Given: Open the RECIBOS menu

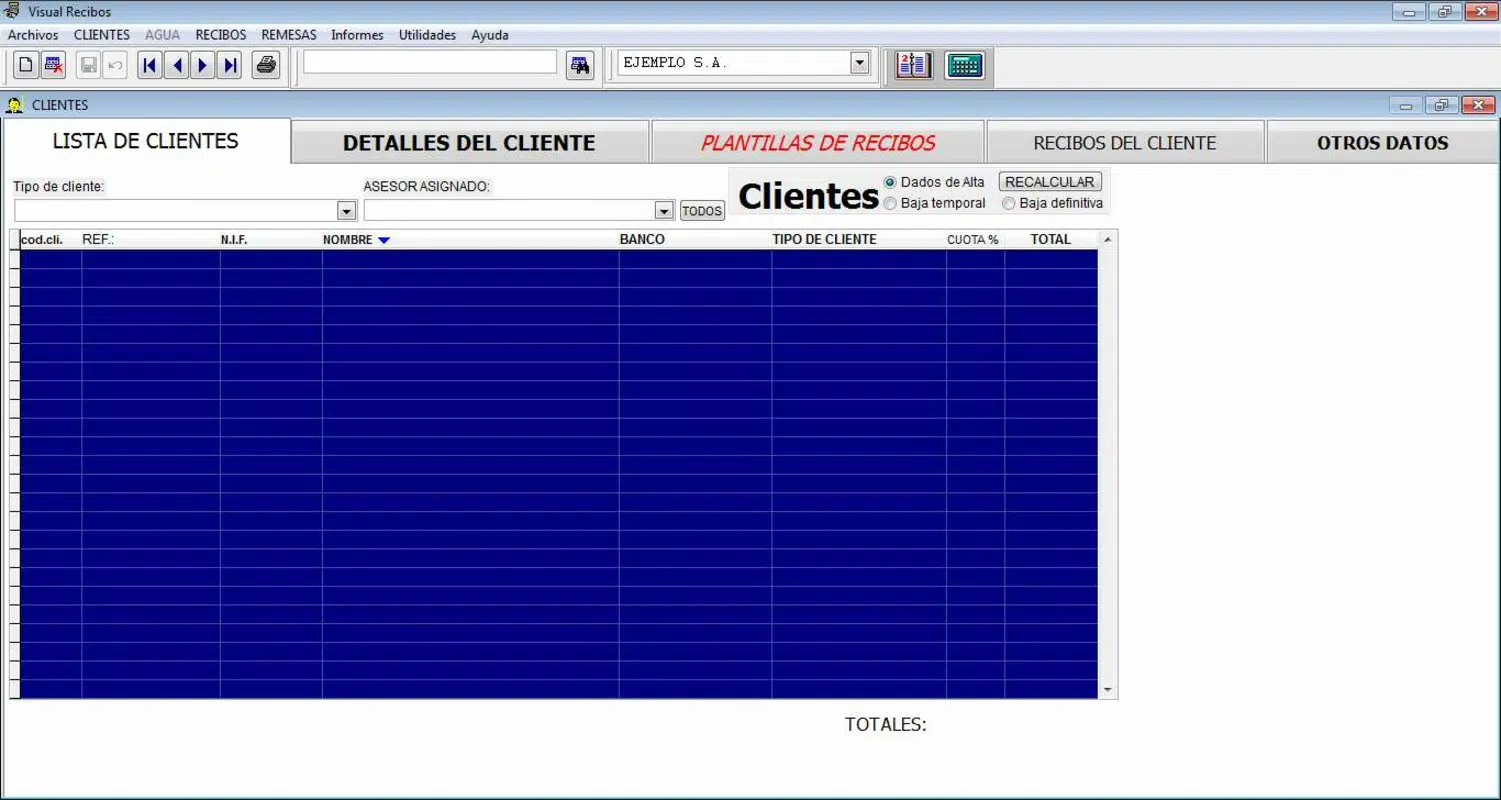Looking at the screenshot, I should pyautogui.click(x=221, y=35).
